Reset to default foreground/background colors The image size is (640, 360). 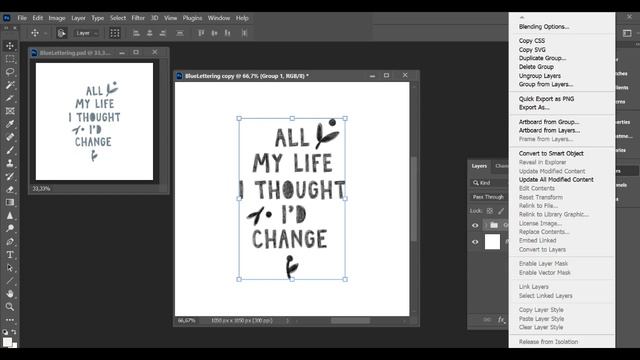[x=5, y=332]
